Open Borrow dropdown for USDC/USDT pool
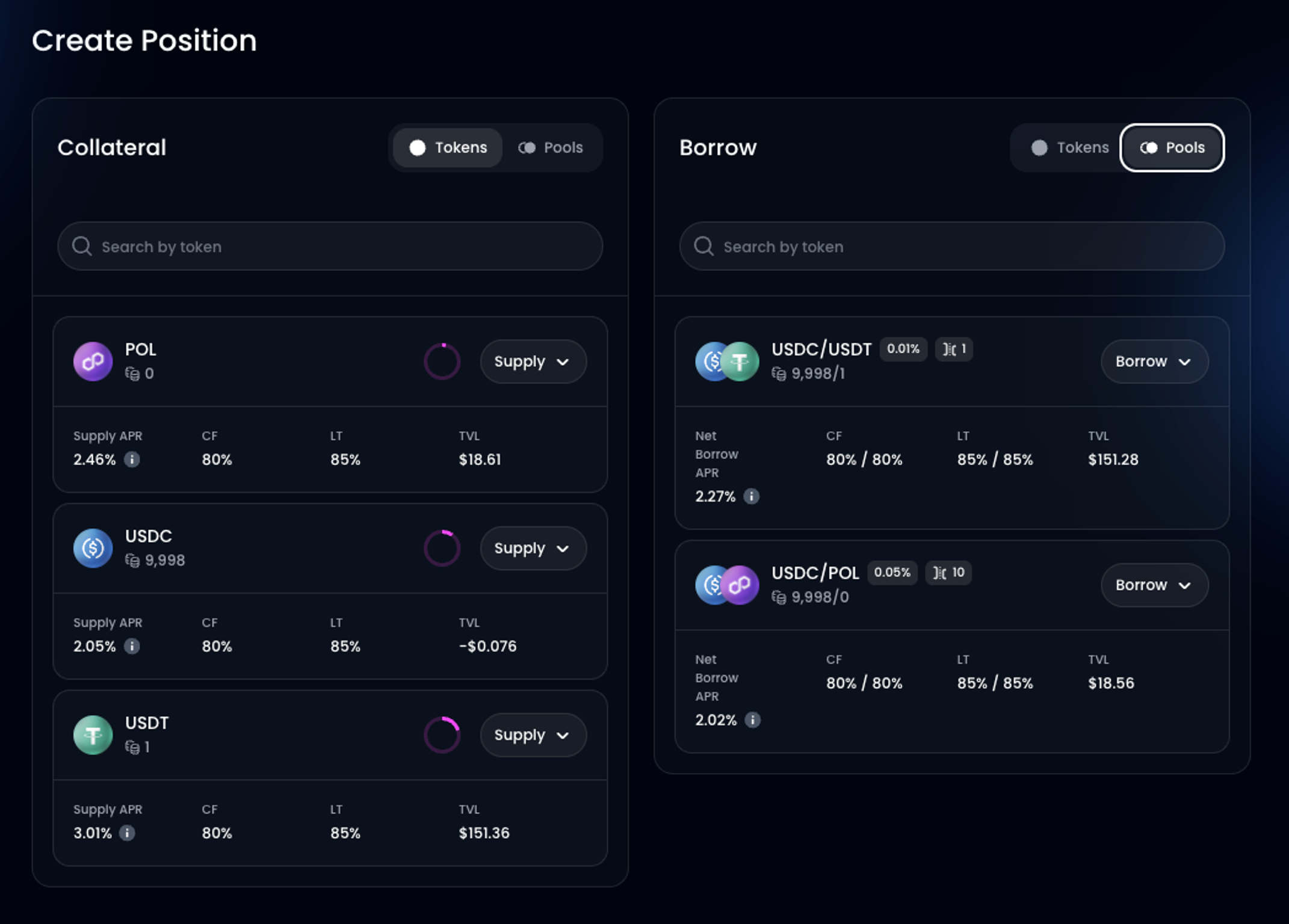The height and width of the screenshot is (924, 1289). [x=1154, y=362]
